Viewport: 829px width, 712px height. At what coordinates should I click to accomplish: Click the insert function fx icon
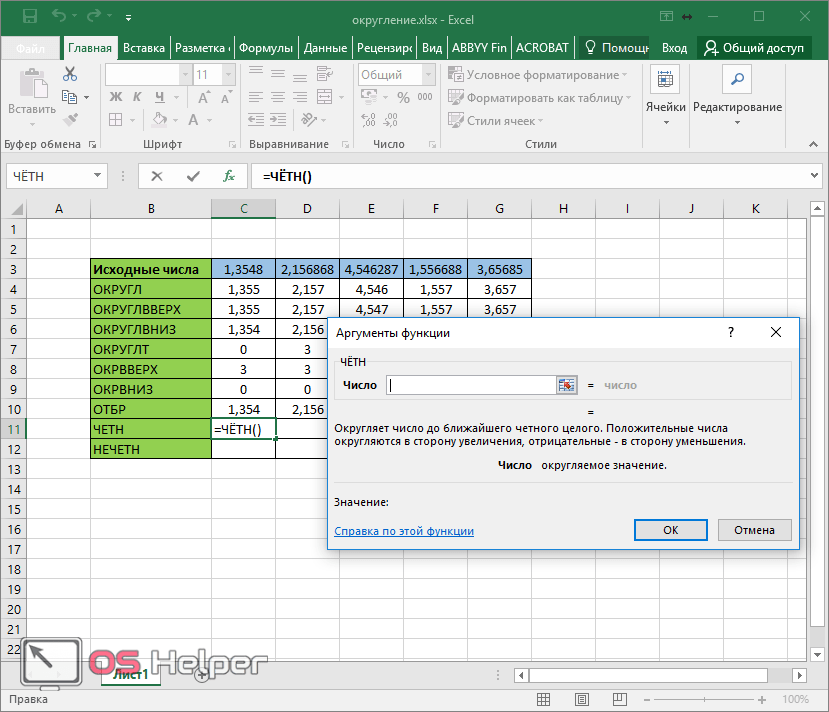point(228,176)
